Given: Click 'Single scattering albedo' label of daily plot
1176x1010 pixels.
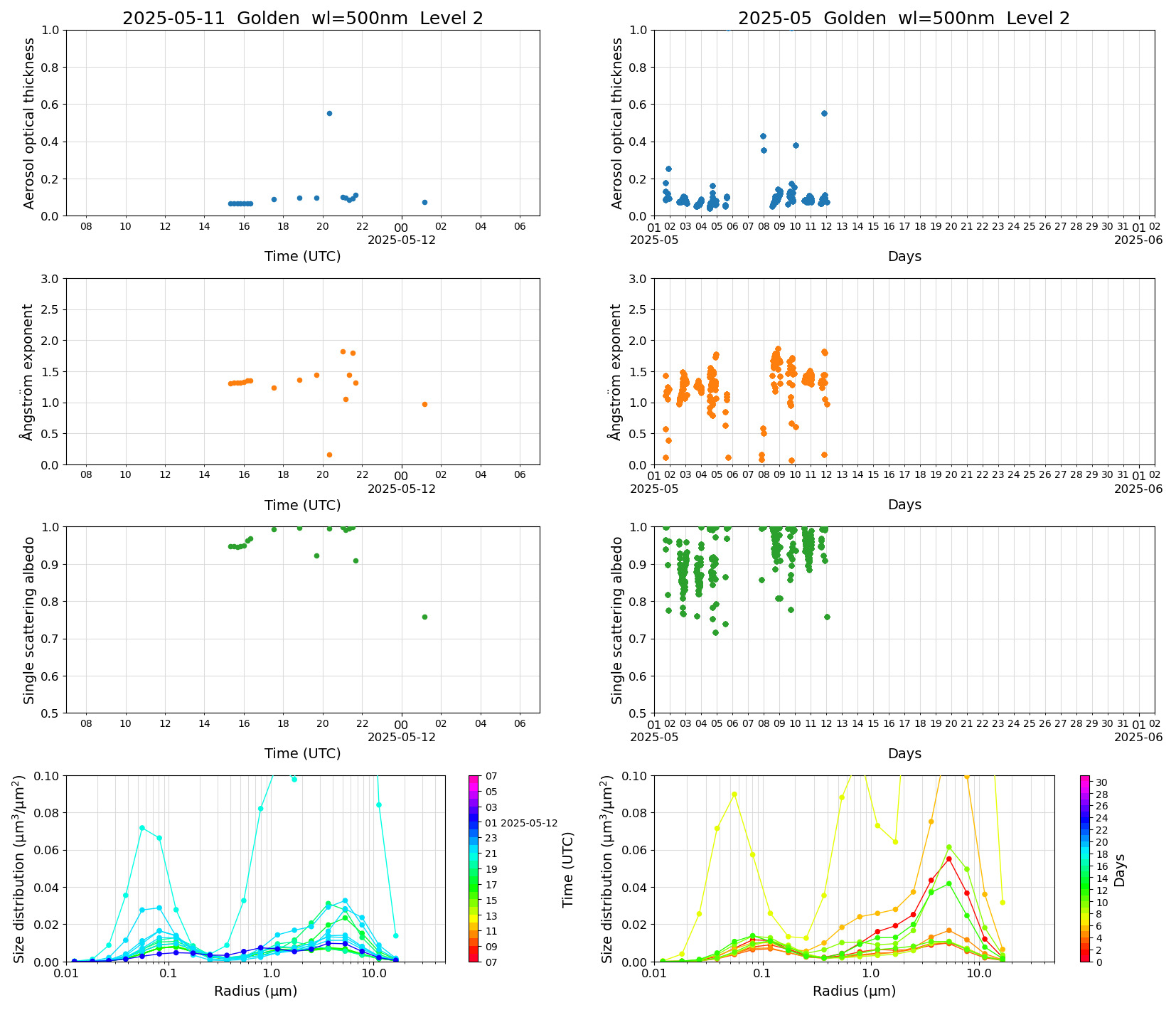Looking at the screenshot, I should 29,620.
